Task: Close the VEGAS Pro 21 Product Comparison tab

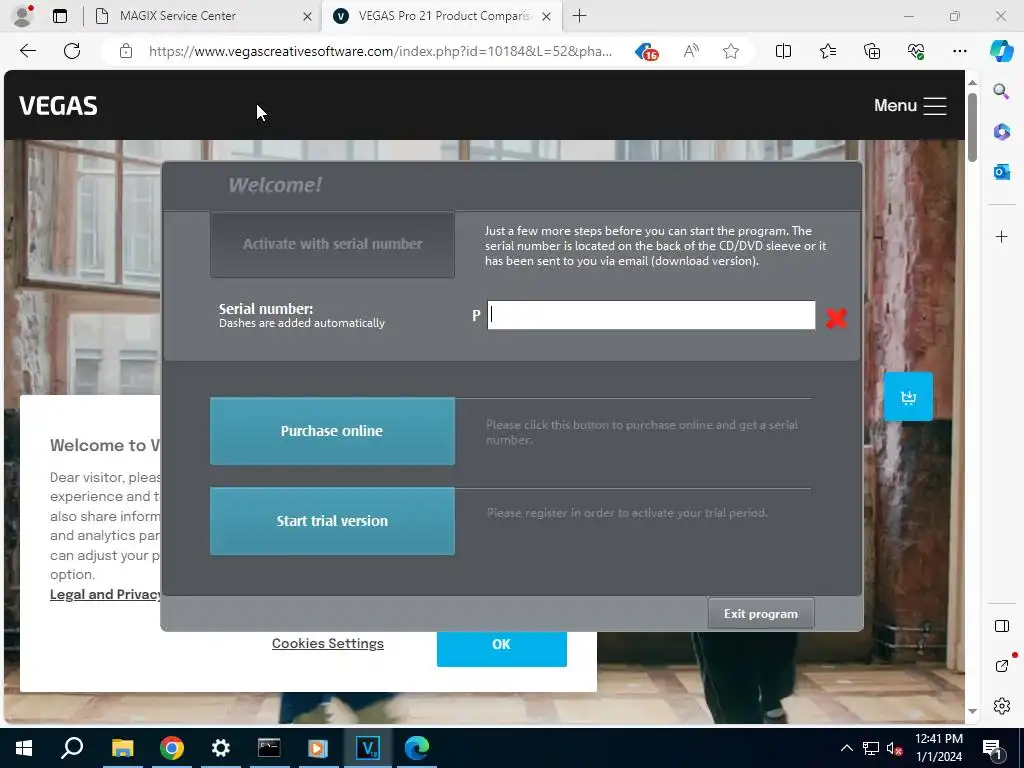Action: (x=547, y=16)
